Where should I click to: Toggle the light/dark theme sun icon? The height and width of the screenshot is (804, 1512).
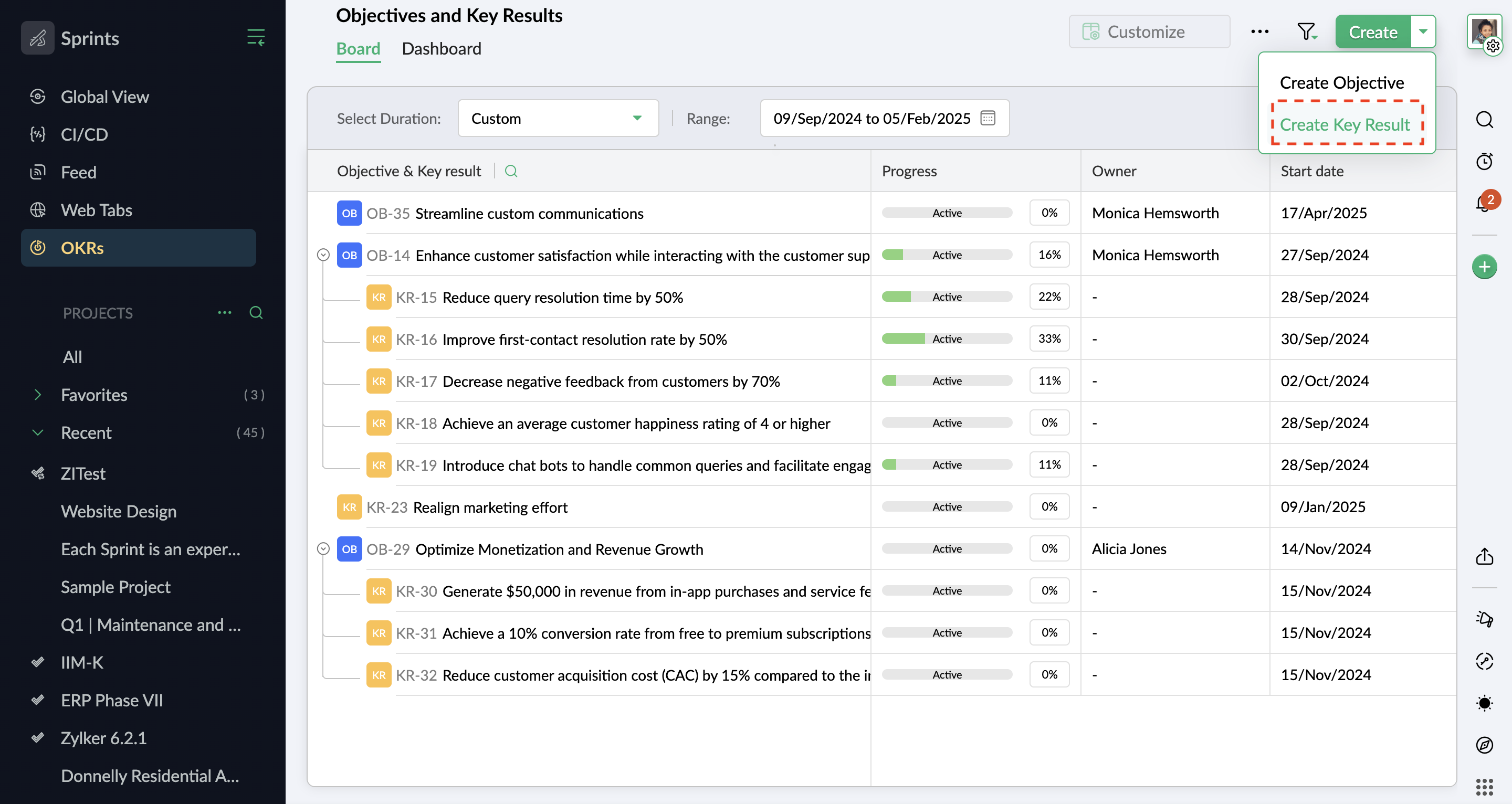pos(1484,703)
